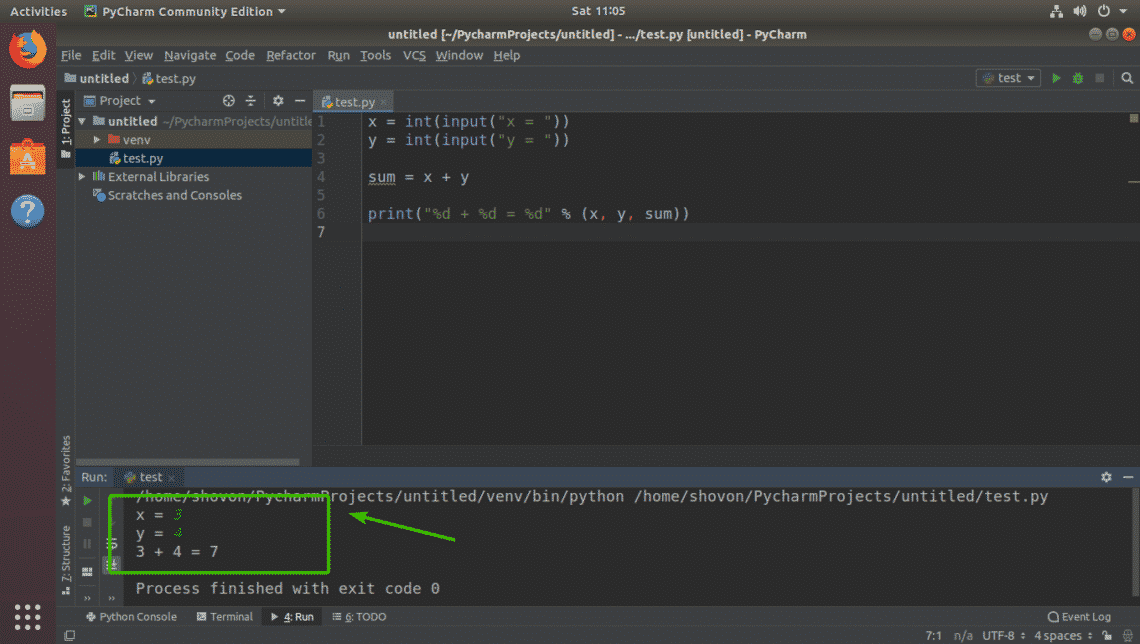Collapse the untitled project tree node
The image size is (1140, 644).
81,121
